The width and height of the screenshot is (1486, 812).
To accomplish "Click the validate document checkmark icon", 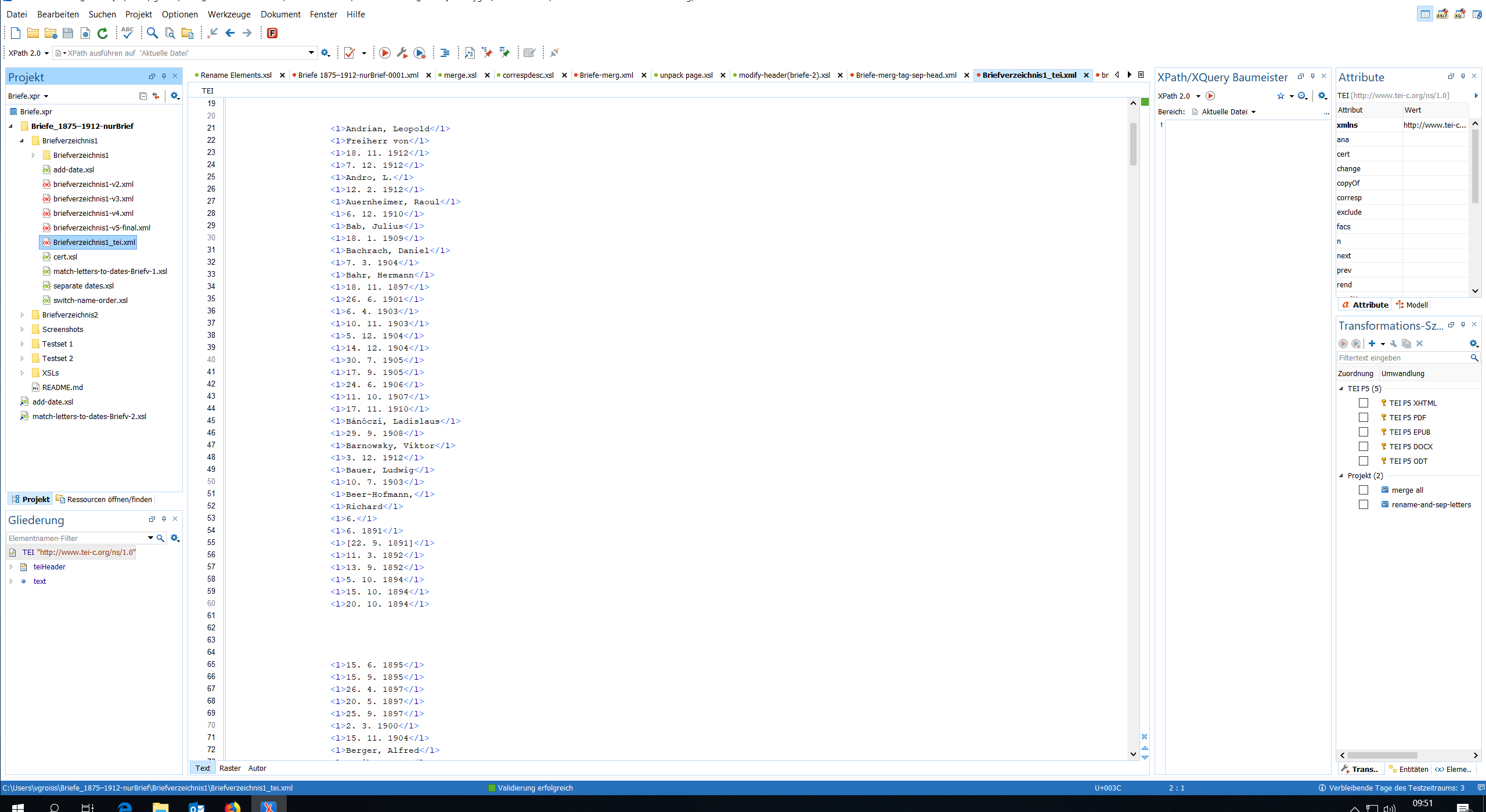I will point(349,53).
